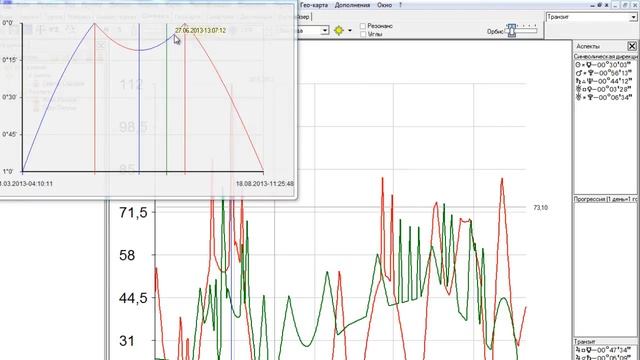The image size is (640, 360).
Task: Click the 44,5 axis label
Action: pos(133,298)
